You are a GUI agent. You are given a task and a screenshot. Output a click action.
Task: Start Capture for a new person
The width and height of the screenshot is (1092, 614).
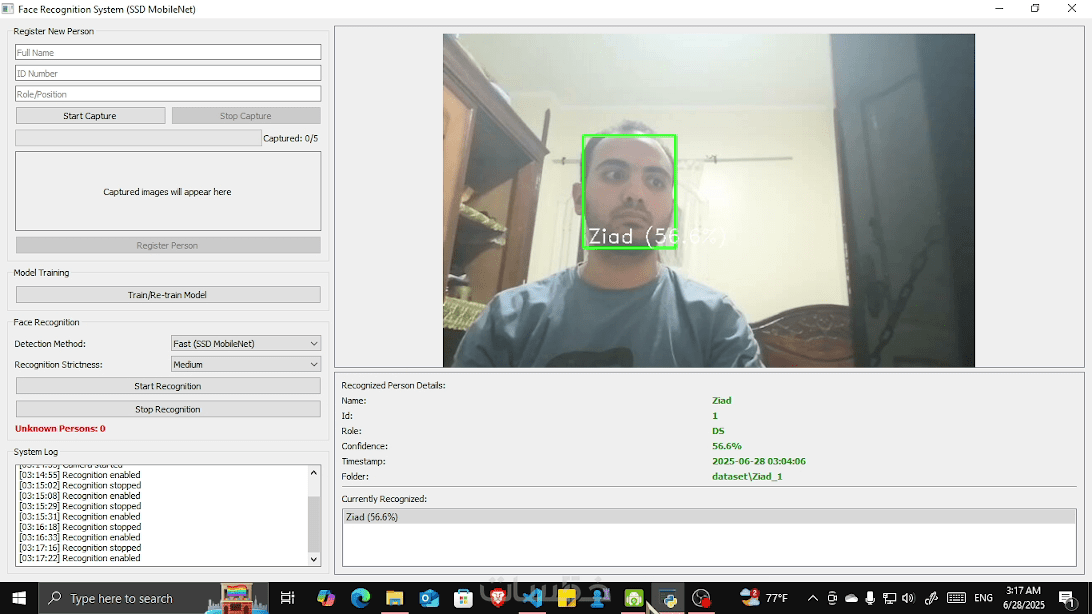(91, 116)
